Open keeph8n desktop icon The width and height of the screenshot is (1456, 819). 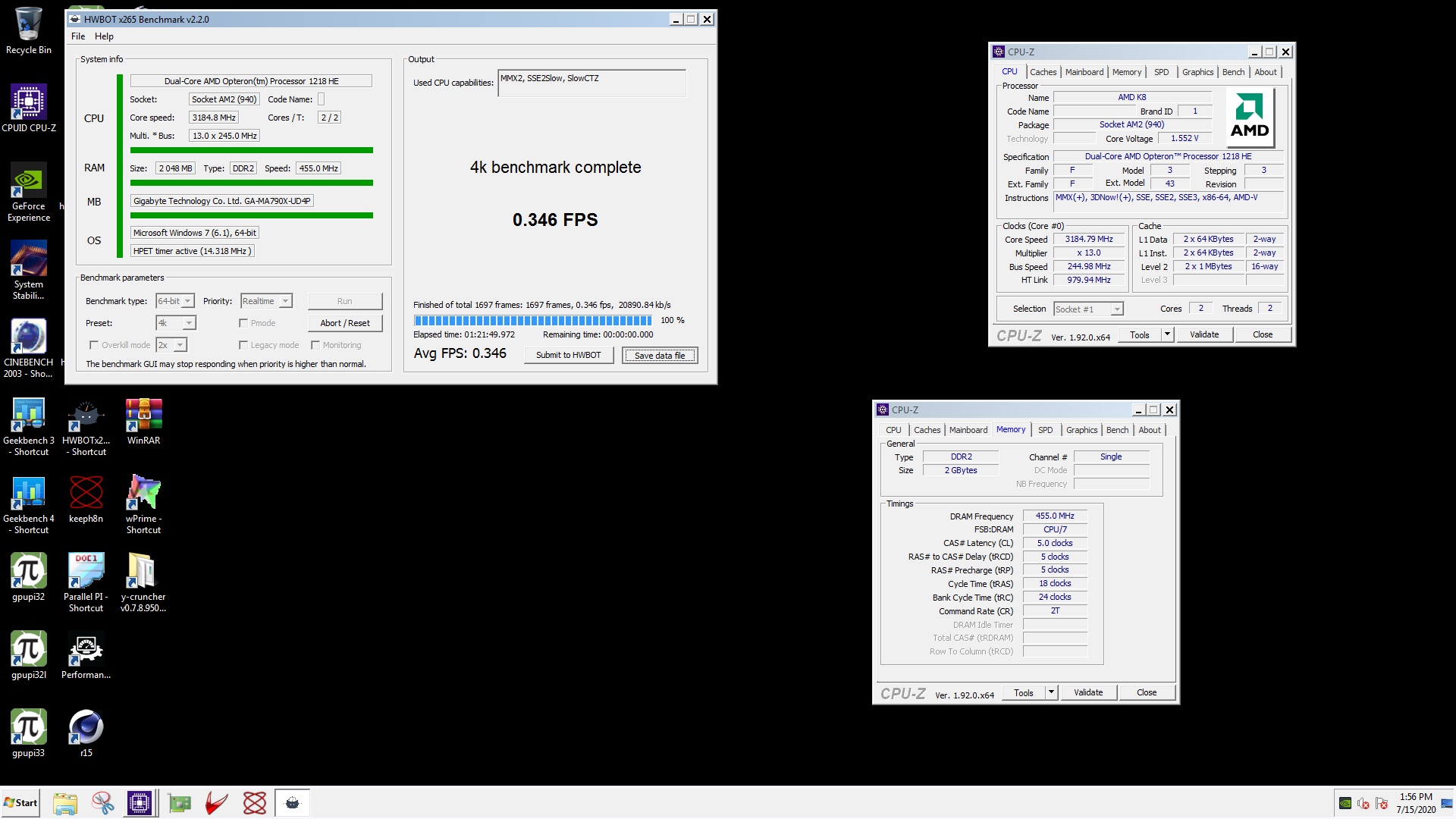86,499
